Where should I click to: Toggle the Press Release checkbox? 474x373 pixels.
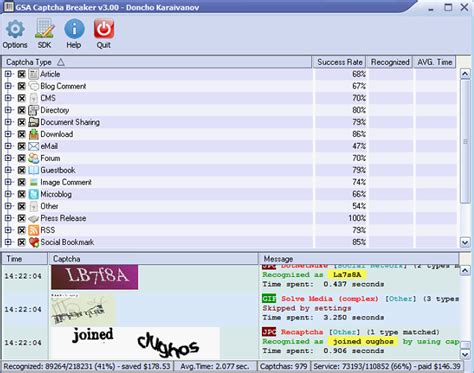[22, 218]
